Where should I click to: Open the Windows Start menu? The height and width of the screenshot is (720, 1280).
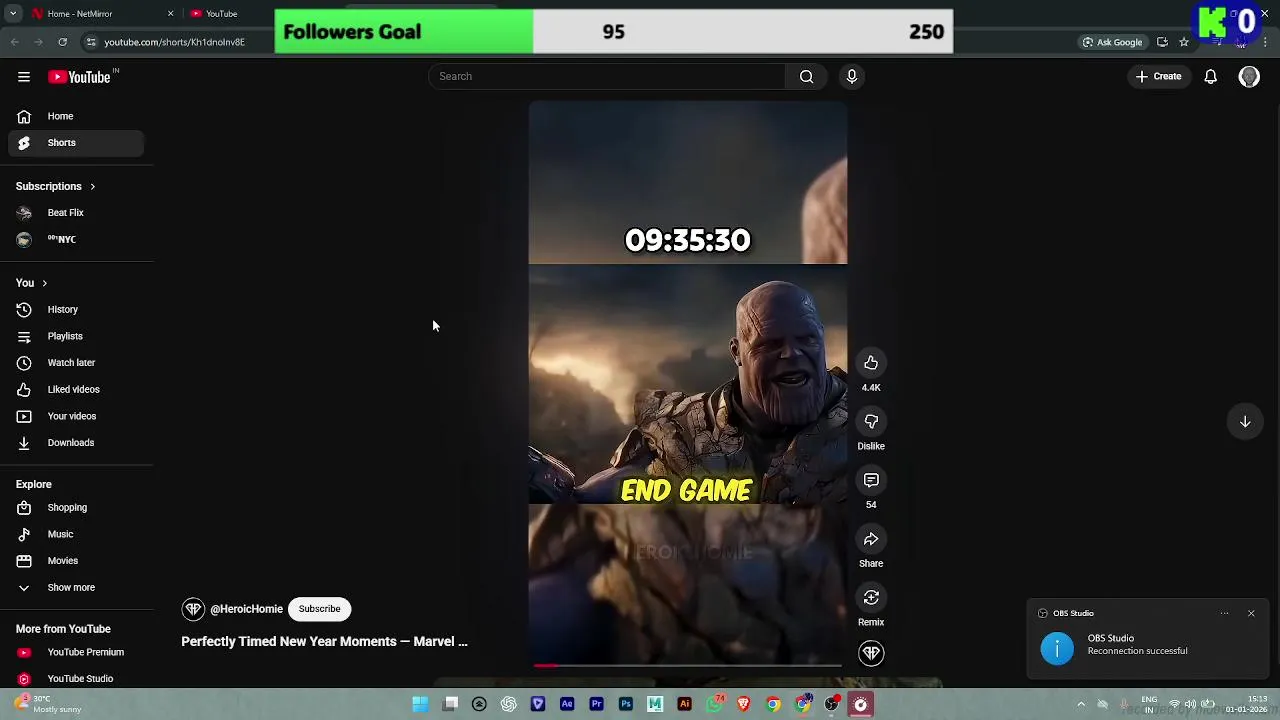pyautogui.click(x=420, y=704)
